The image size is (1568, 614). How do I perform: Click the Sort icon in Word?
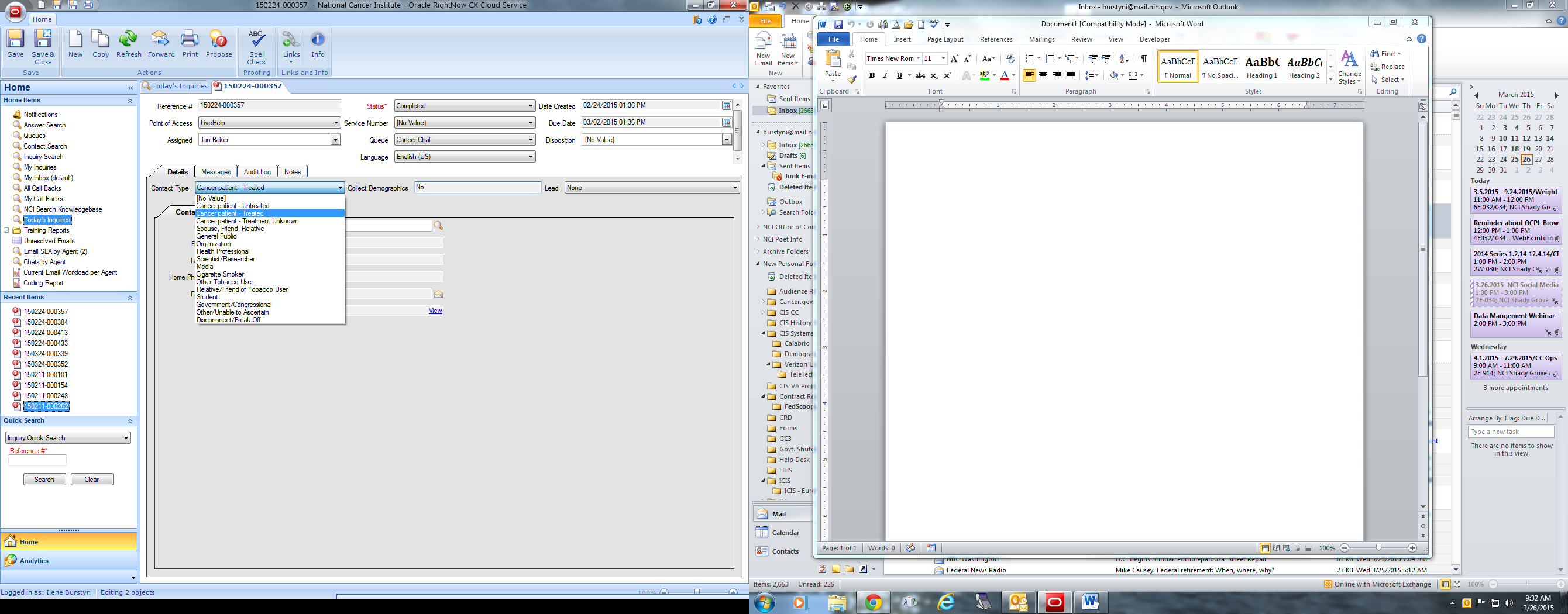coord(1125,58)
